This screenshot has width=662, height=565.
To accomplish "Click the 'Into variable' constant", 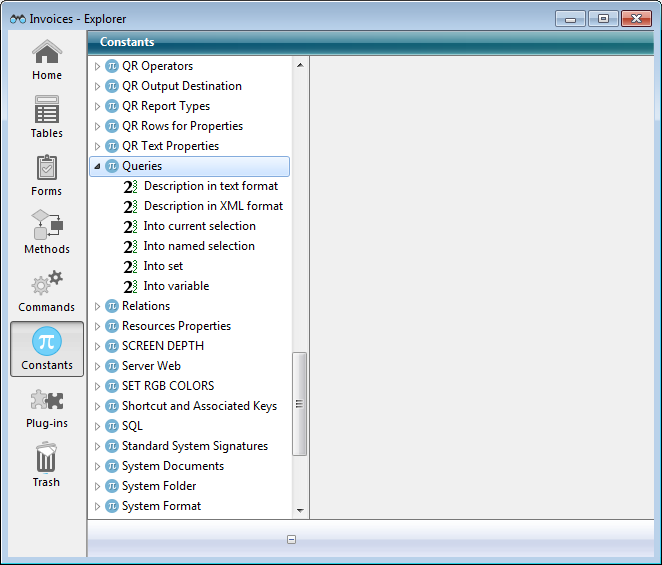I will click(176, 286).
